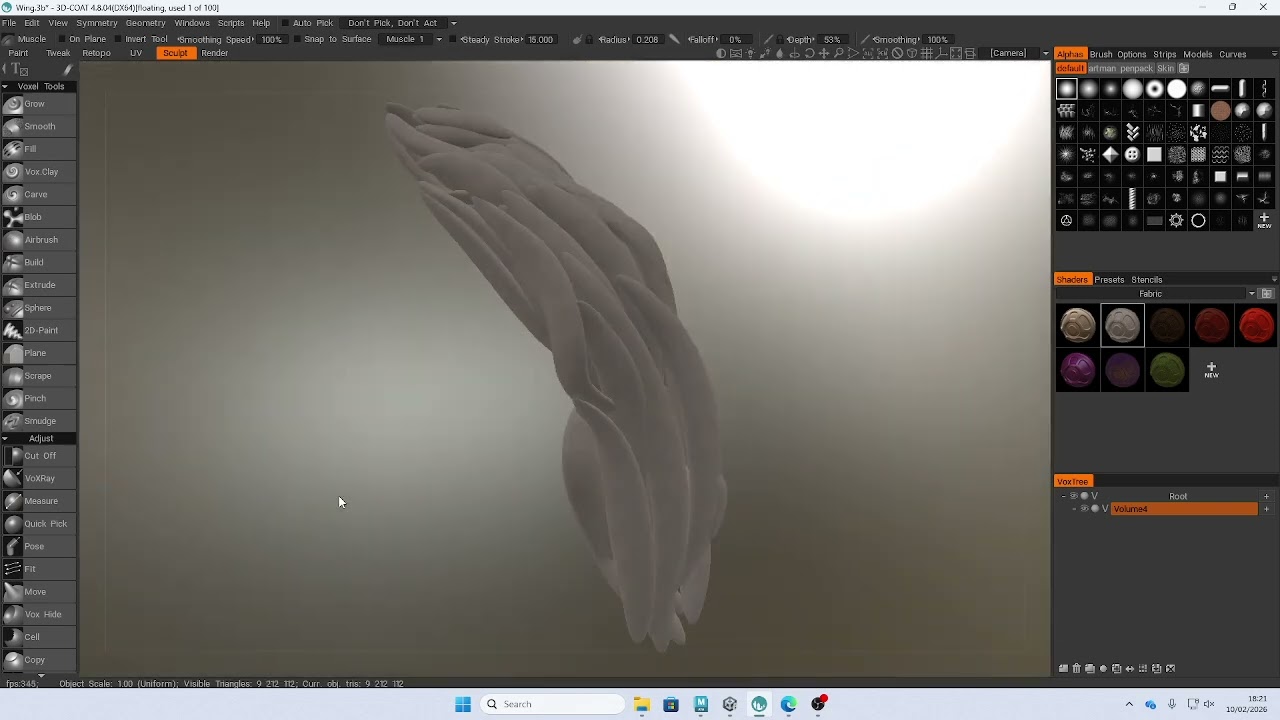Toggle the On Plane checkbox
1280x720 pixels.
click(60, 39)
